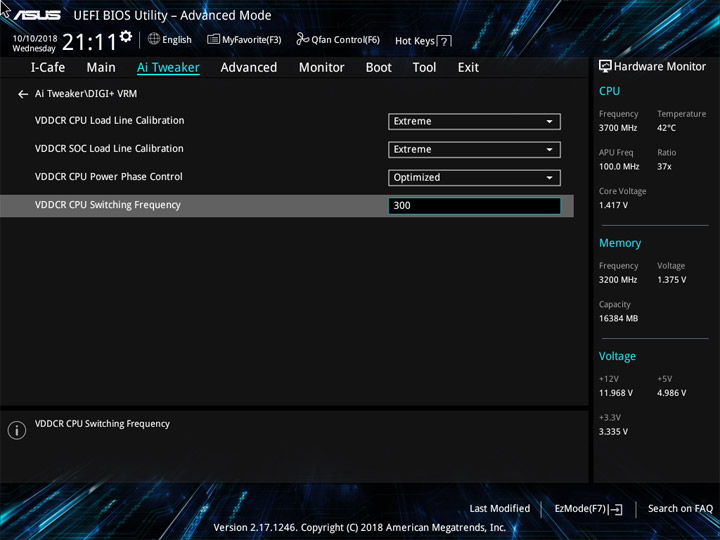
Task: Open the Tool tab
Action: (424, 68)
